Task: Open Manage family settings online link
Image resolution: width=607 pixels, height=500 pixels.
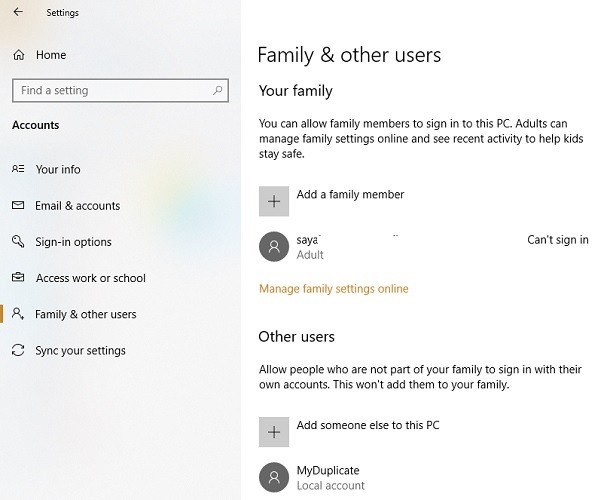Action: pos(333,289)
